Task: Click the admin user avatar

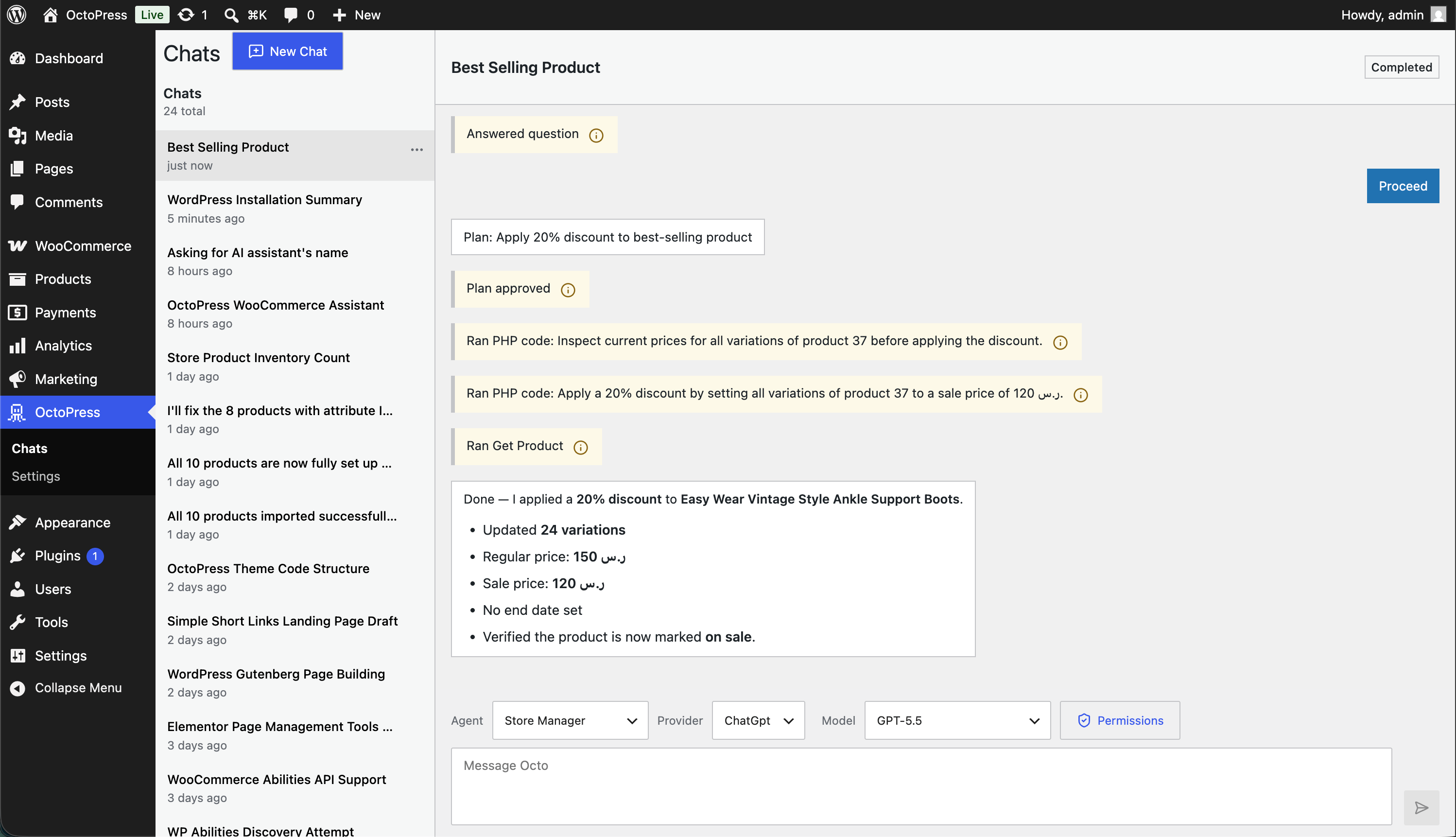Action: [1438, 15]
